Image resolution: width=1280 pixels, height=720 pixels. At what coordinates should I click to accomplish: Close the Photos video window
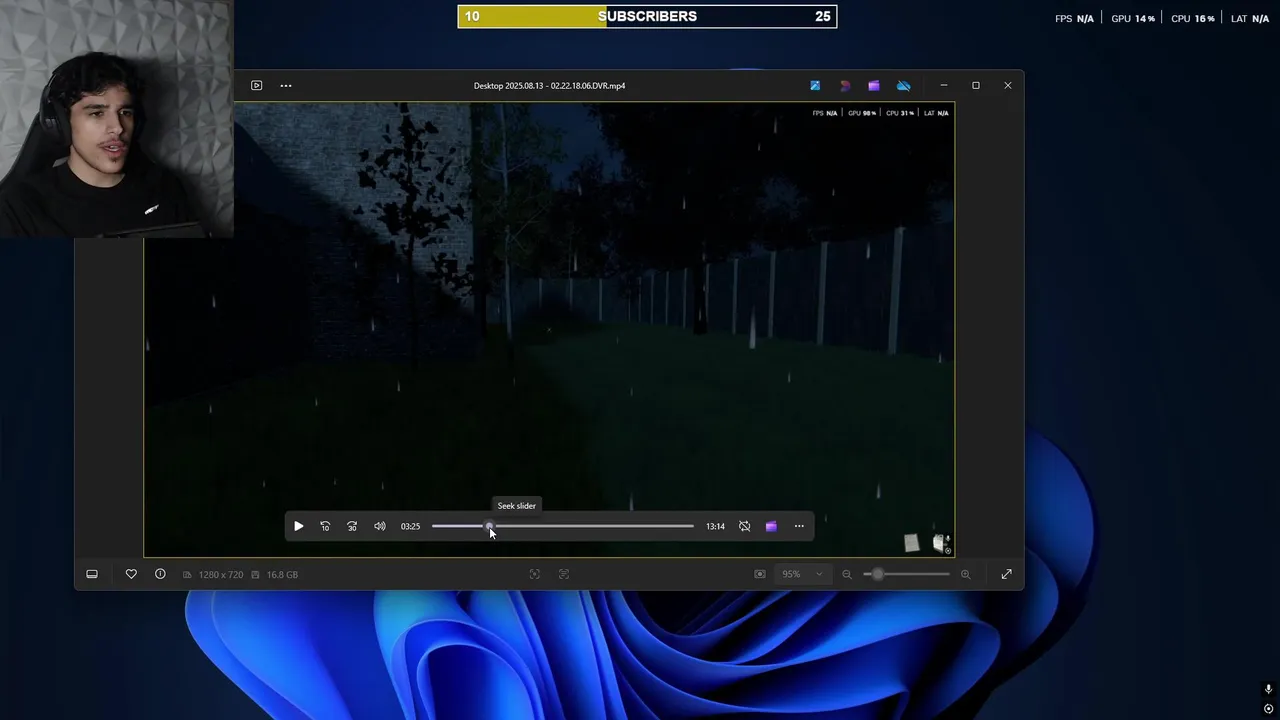[1008, 86]
